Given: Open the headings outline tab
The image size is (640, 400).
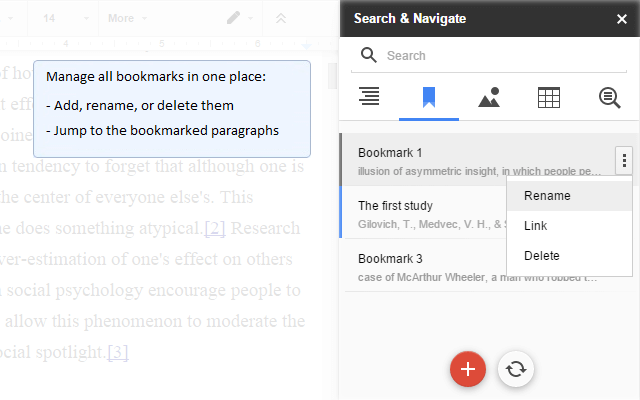Looking at the screenshot, I should click(x=369, y=97).
